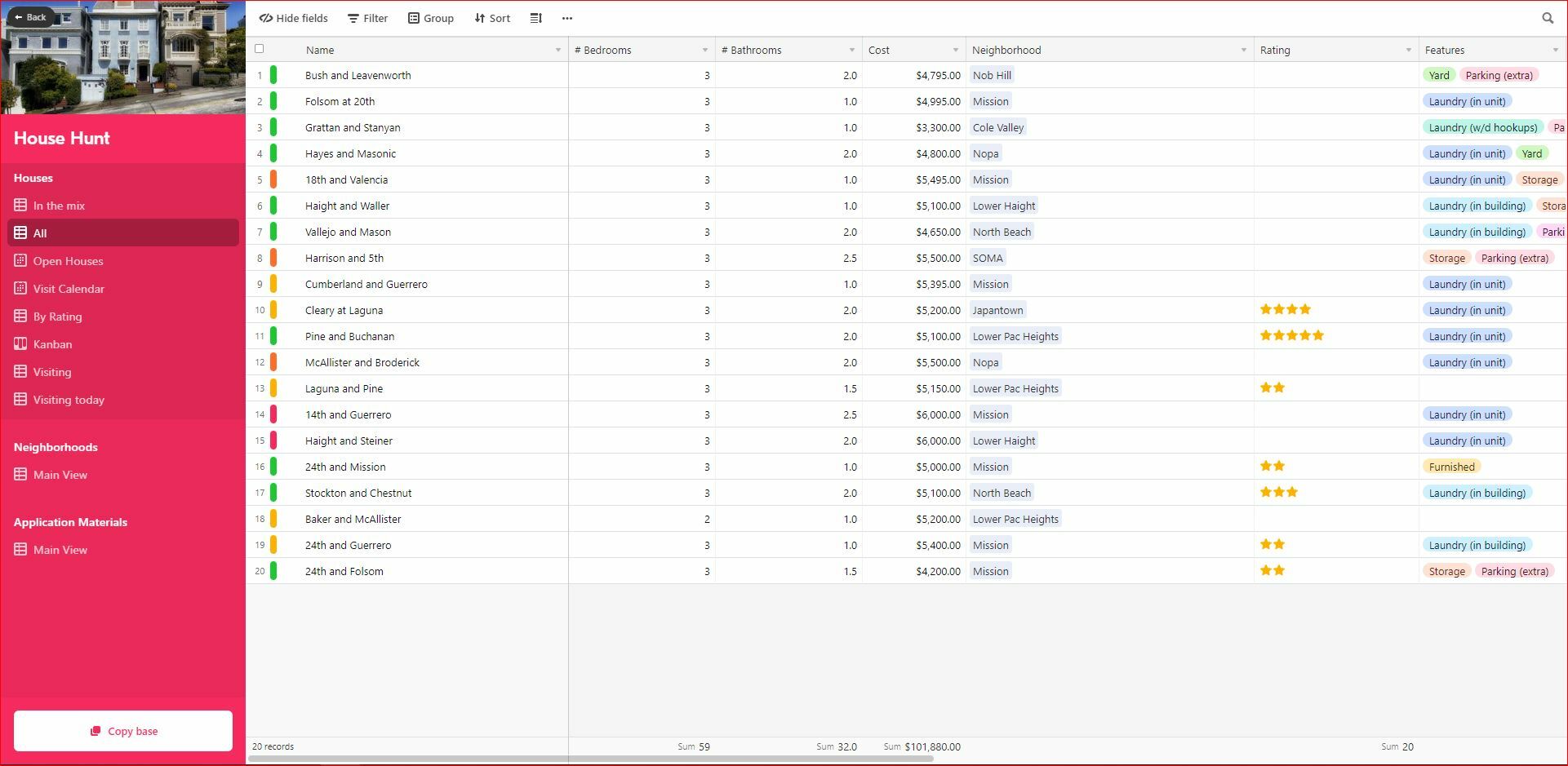The height and width of the screenshot is (766, 1568).
Task: Select the Baker and McAllister record name
Action: pyautogui.click(x=353, y=519)
